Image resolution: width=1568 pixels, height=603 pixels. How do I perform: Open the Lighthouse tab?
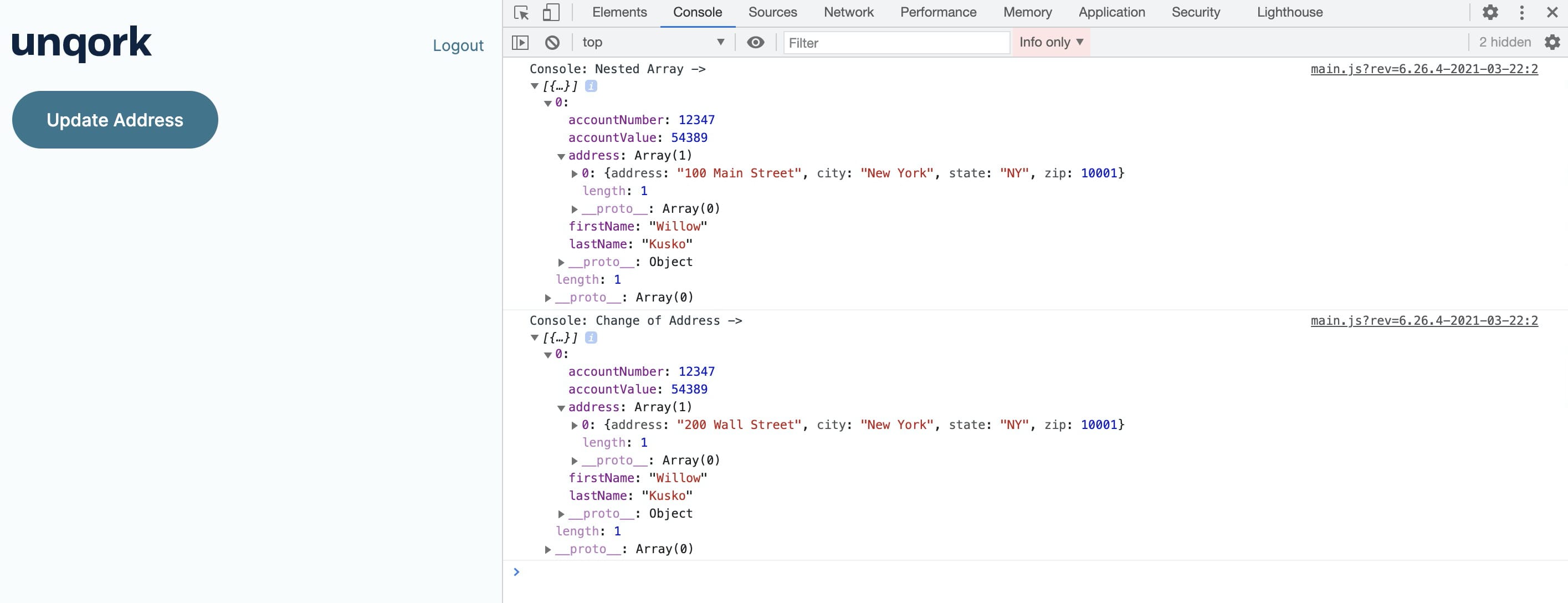click(1290, 12)
